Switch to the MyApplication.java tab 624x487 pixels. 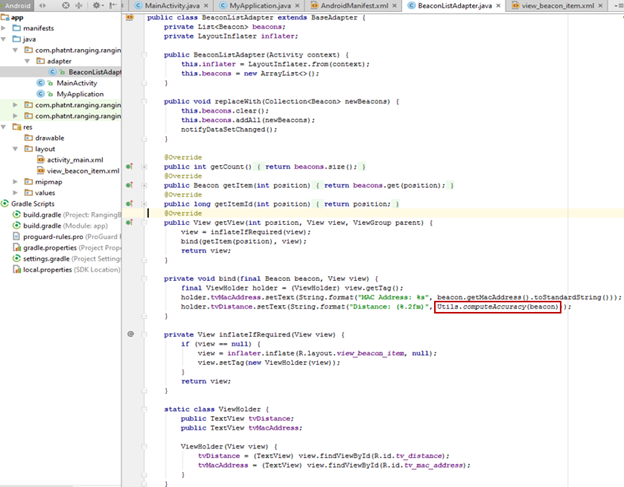[x=260, y=6]
